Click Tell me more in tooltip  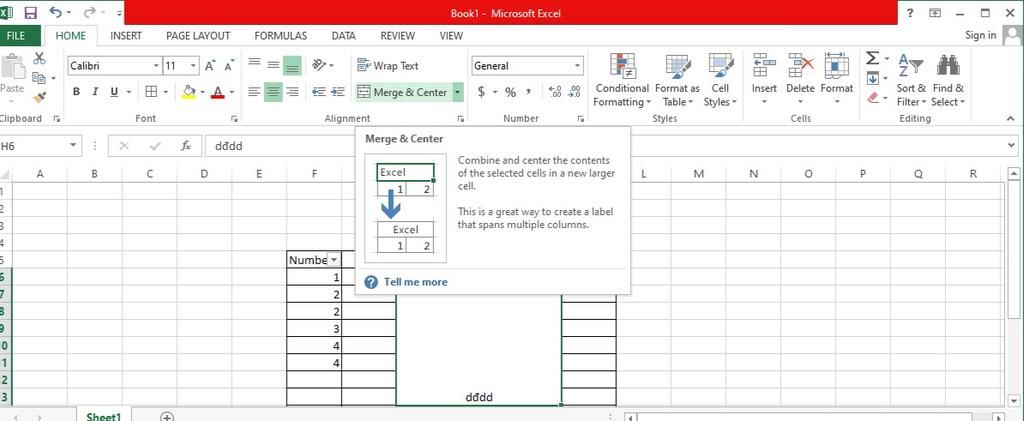[415, 282]
